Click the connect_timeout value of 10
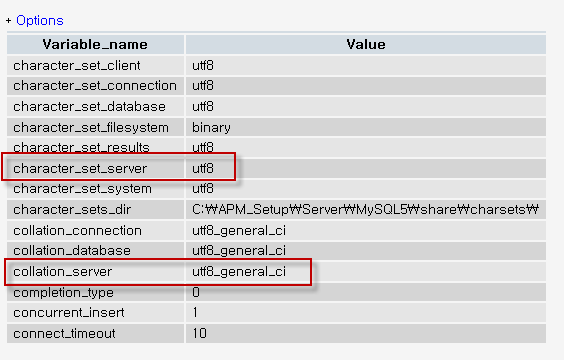The image size is (564, 360). click(x=199, y=333)
